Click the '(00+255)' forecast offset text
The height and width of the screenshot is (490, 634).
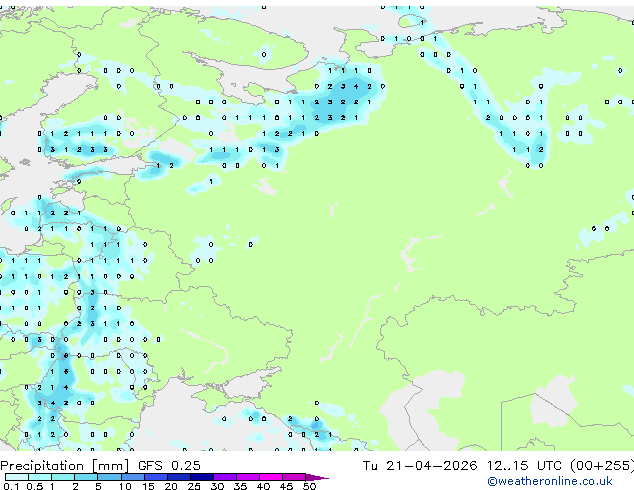click(x=602, y=466)
